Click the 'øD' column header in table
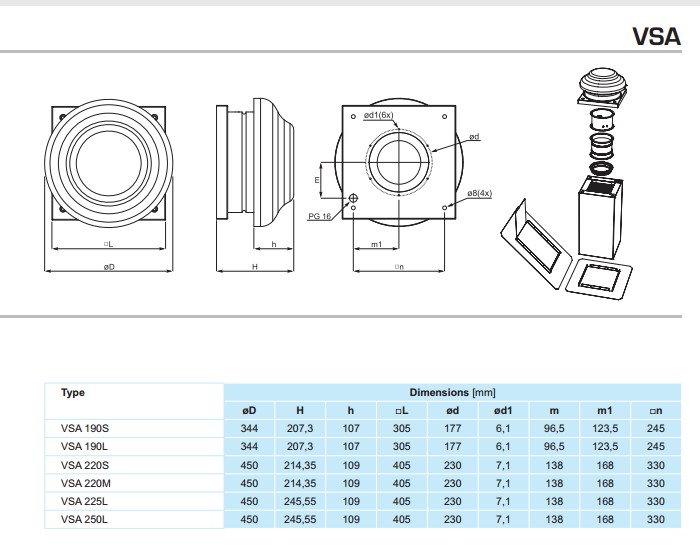 tap(249, 410)
